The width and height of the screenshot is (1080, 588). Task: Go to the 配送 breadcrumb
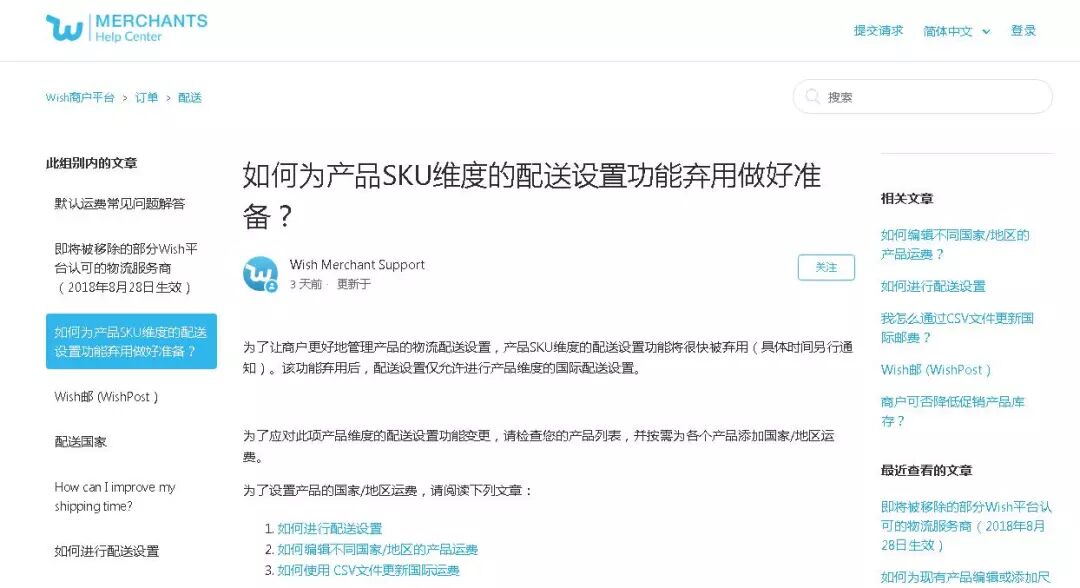pos(189,98)
